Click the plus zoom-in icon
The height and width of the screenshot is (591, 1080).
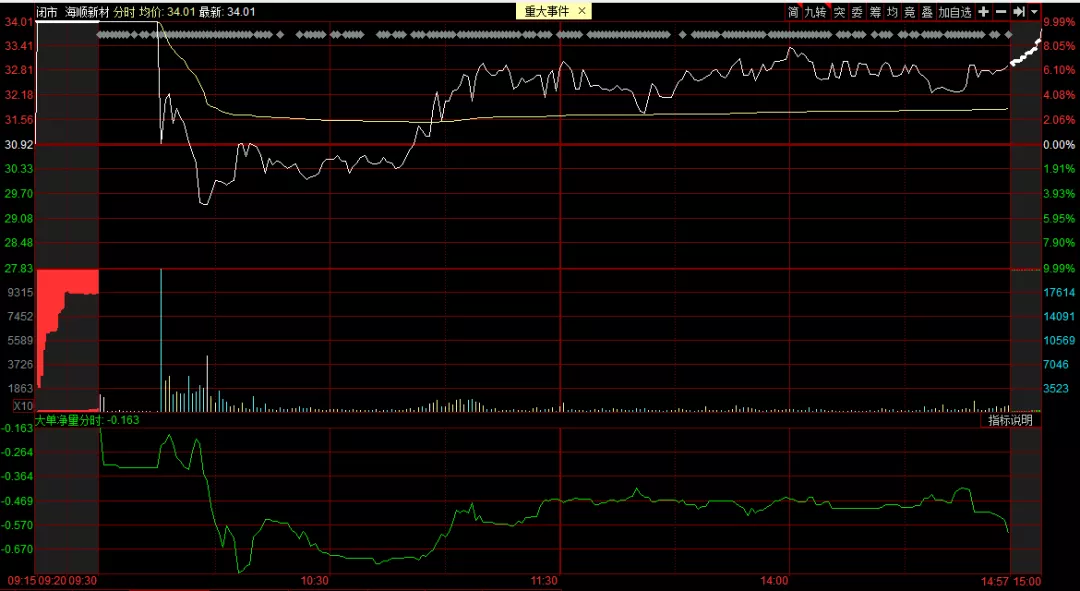pos(984,12)
